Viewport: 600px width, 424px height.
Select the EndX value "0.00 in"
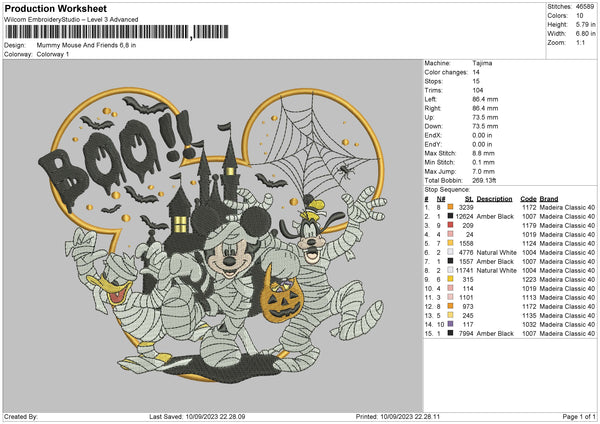482,135
